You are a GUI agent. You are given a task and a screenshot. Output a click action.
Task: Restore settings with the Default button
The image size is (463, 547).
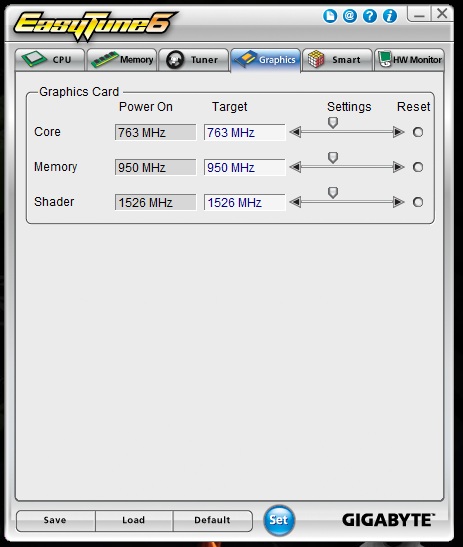pyautogui.click(x=212, y=520)
